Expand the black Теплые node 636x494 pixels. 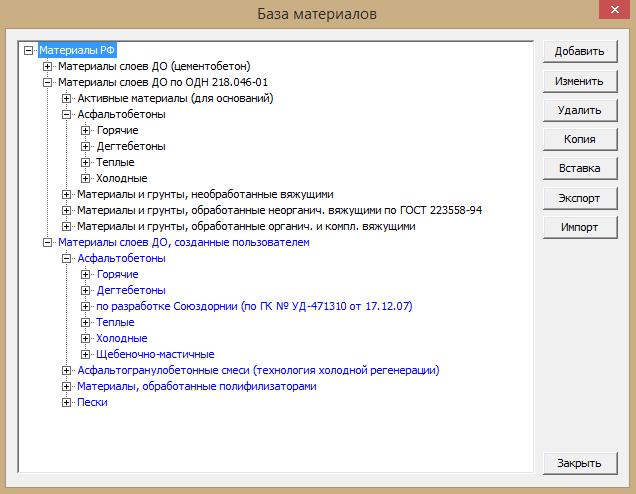coord(85,163)
